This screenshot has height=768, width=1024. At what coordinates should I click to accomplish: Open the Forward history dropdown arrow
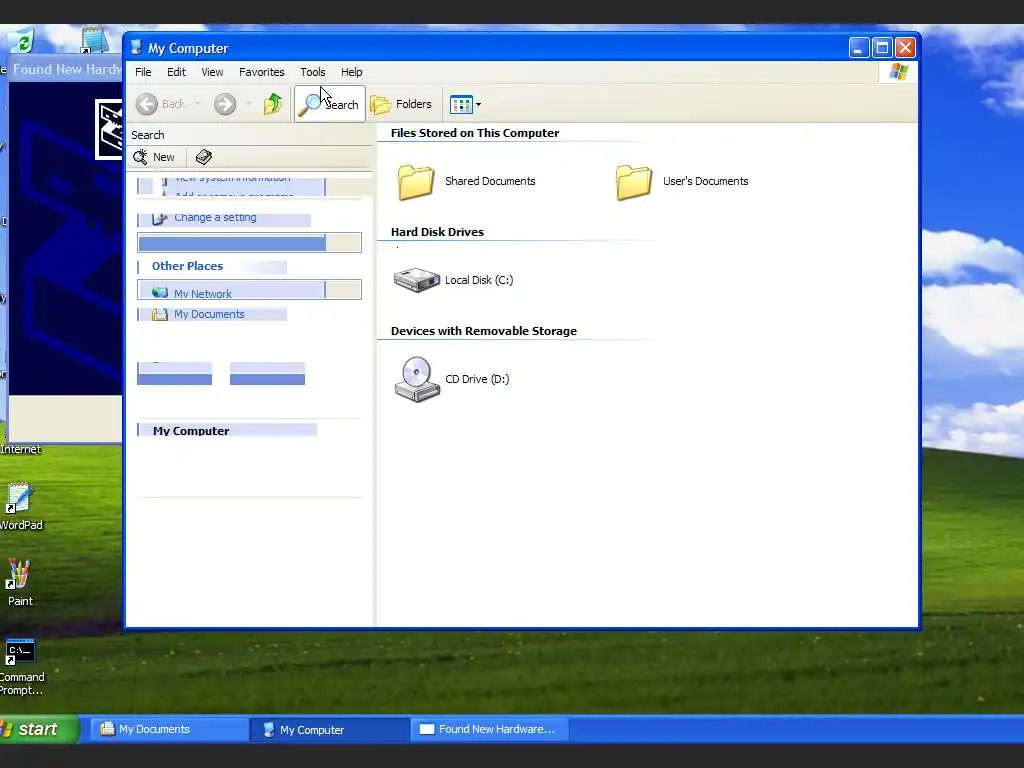coord(248,104)
